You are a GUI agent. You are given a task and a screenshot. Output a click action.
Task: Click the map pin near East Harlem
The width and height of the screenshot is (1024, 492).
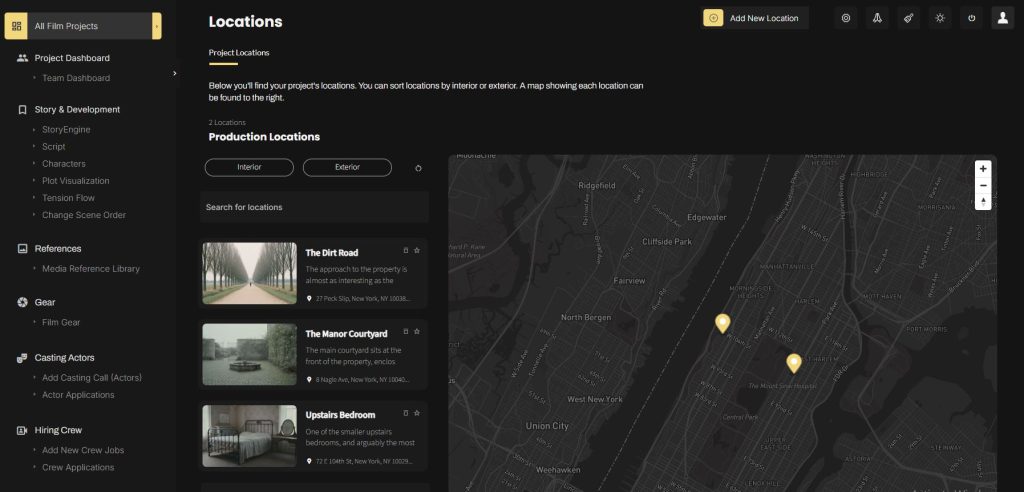pos(793,363)
